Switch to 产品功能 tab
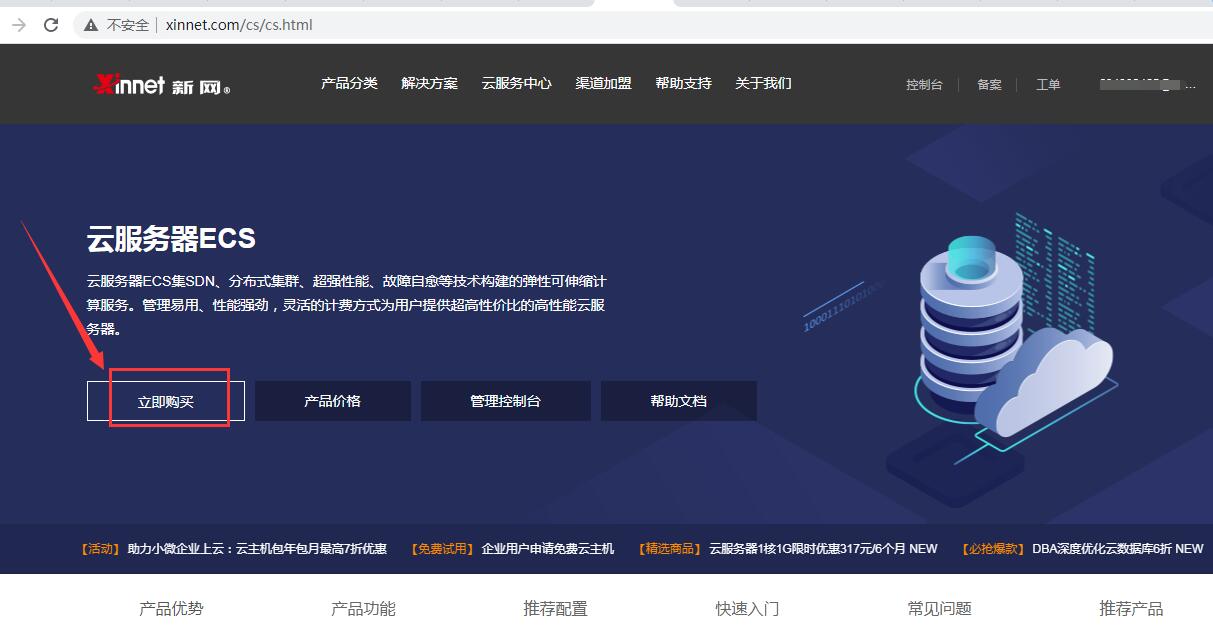Image resolution: width=1213 pixels, height=632 pixels. point(363,608)
